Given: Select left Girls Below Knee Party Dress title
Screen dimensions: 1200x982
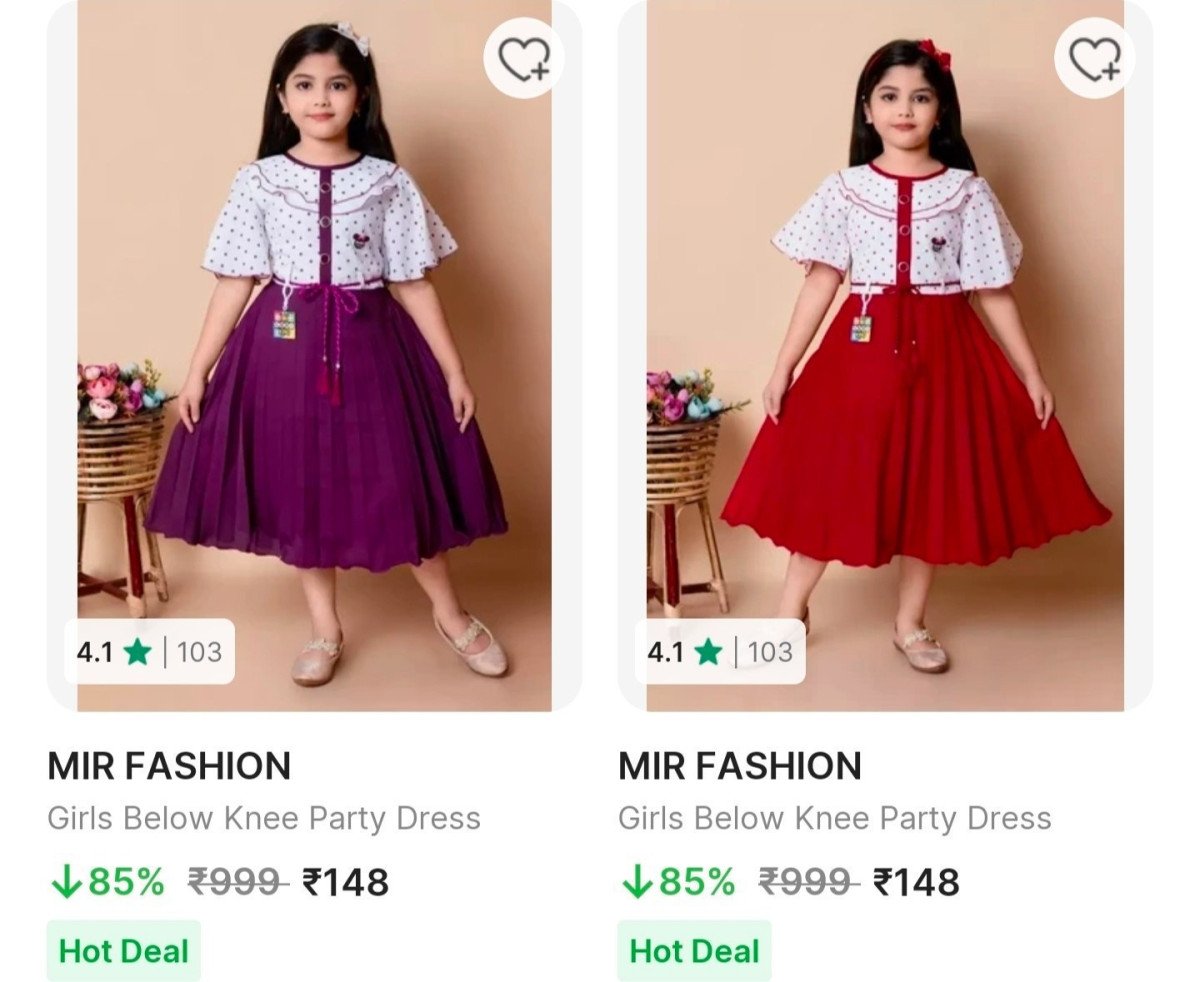Looking at the screenshot, I should click(x=264, y=818).
